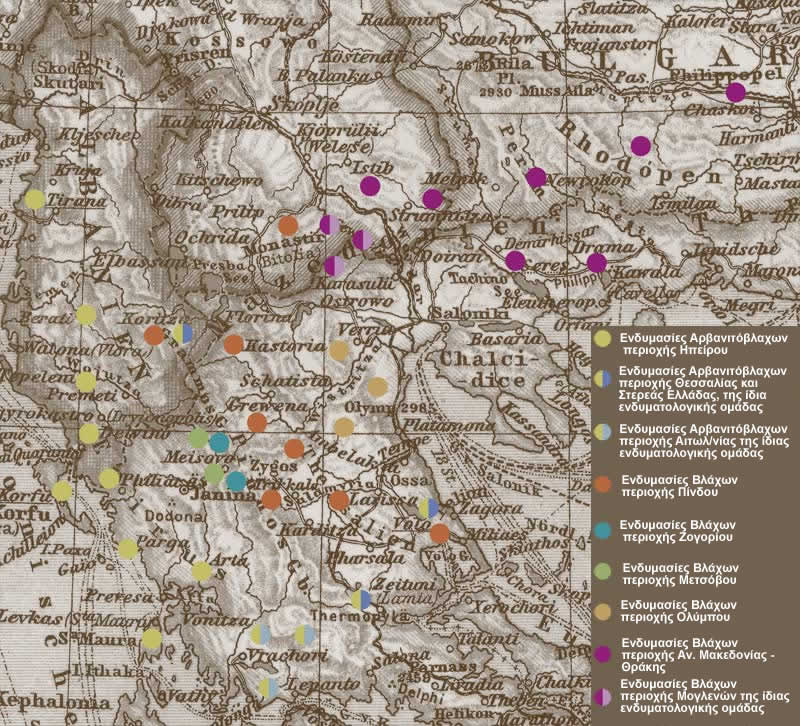Click yellow-blue legend swatch for Θεσσαλίας
The image size is (800, 726).
coord(603,379)
